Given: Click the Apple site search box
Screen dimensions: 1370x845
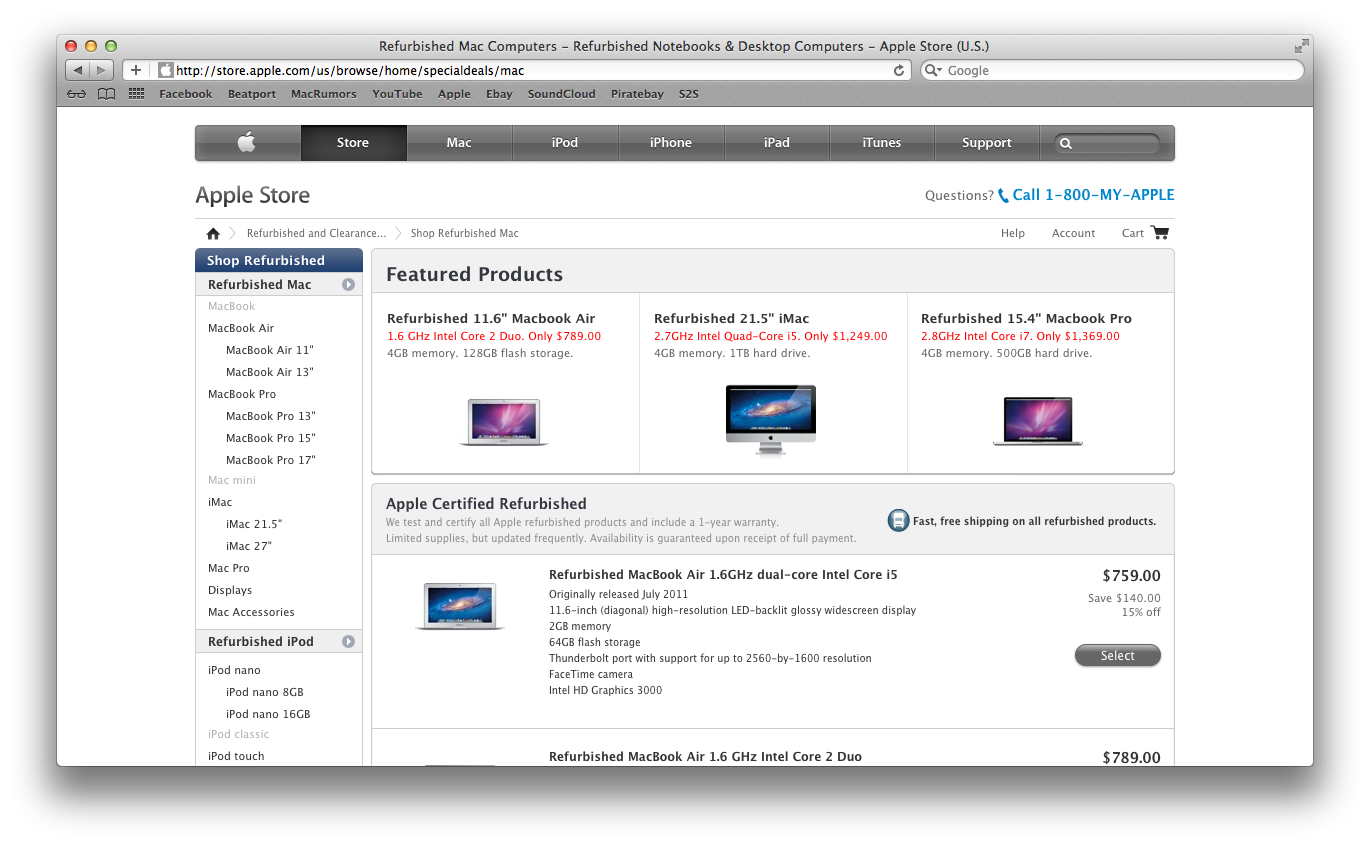Looking at the screenshot, I should 1107,143.
